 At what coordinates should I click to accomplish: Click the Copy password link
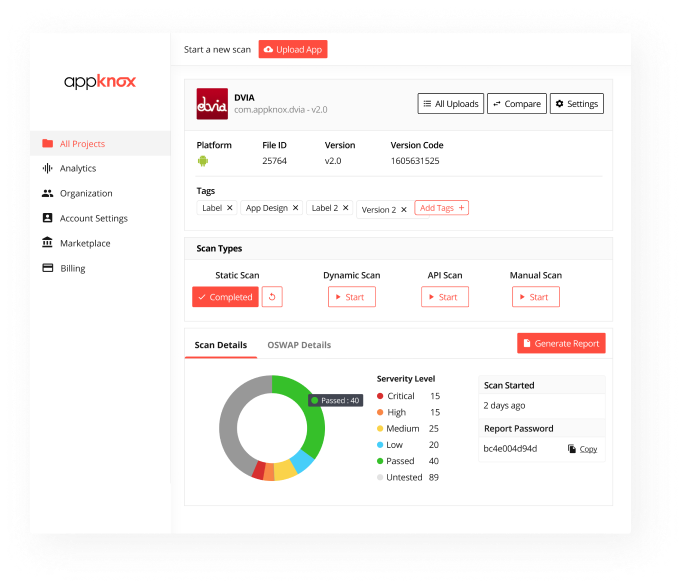[588, 449]
